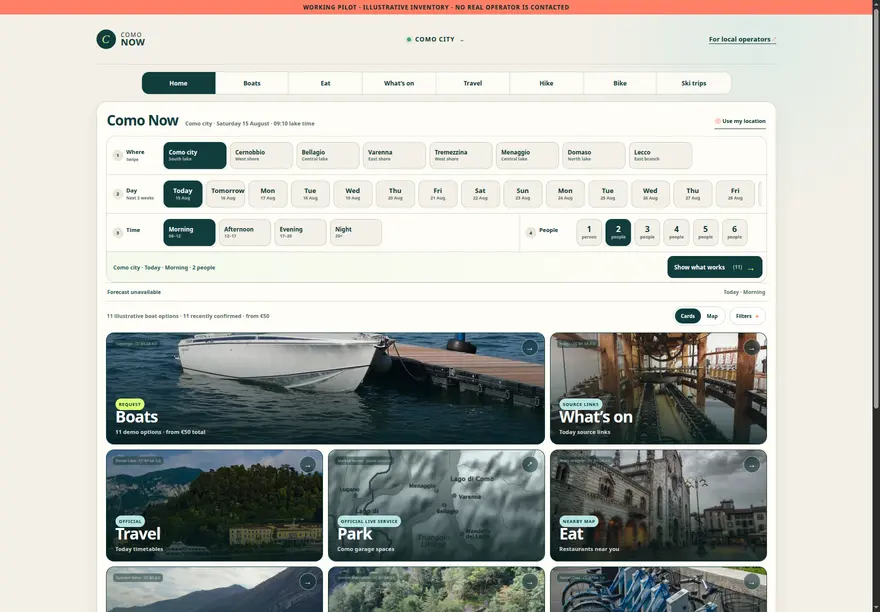Select Today 15 Aug day chip
Screen dimensions: 880x612
click(x=183, y=194)
